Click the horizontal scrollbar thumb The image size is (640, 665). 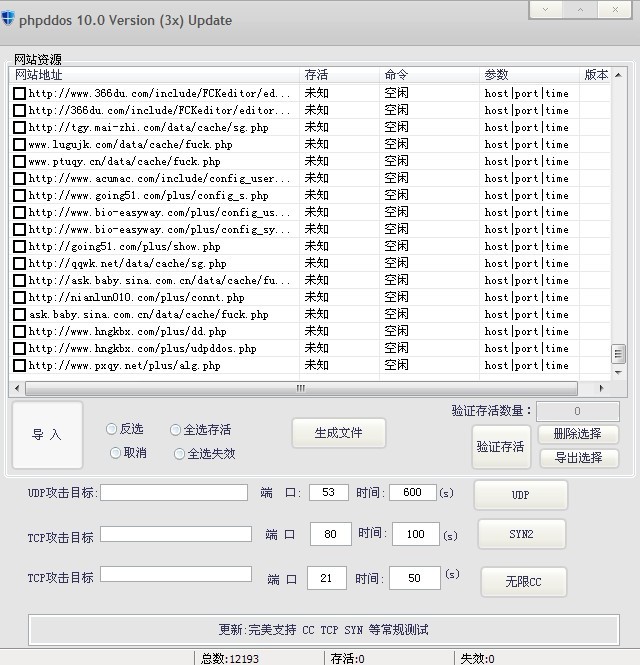301,388
